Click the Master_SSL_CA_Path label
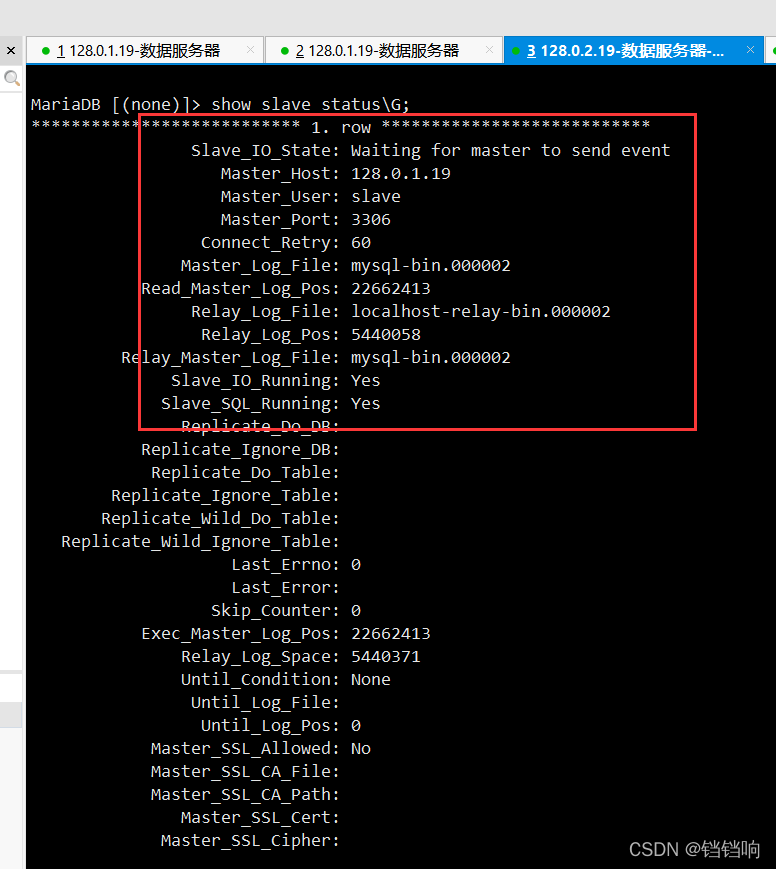Screen dimensions: 776x869 245,795
